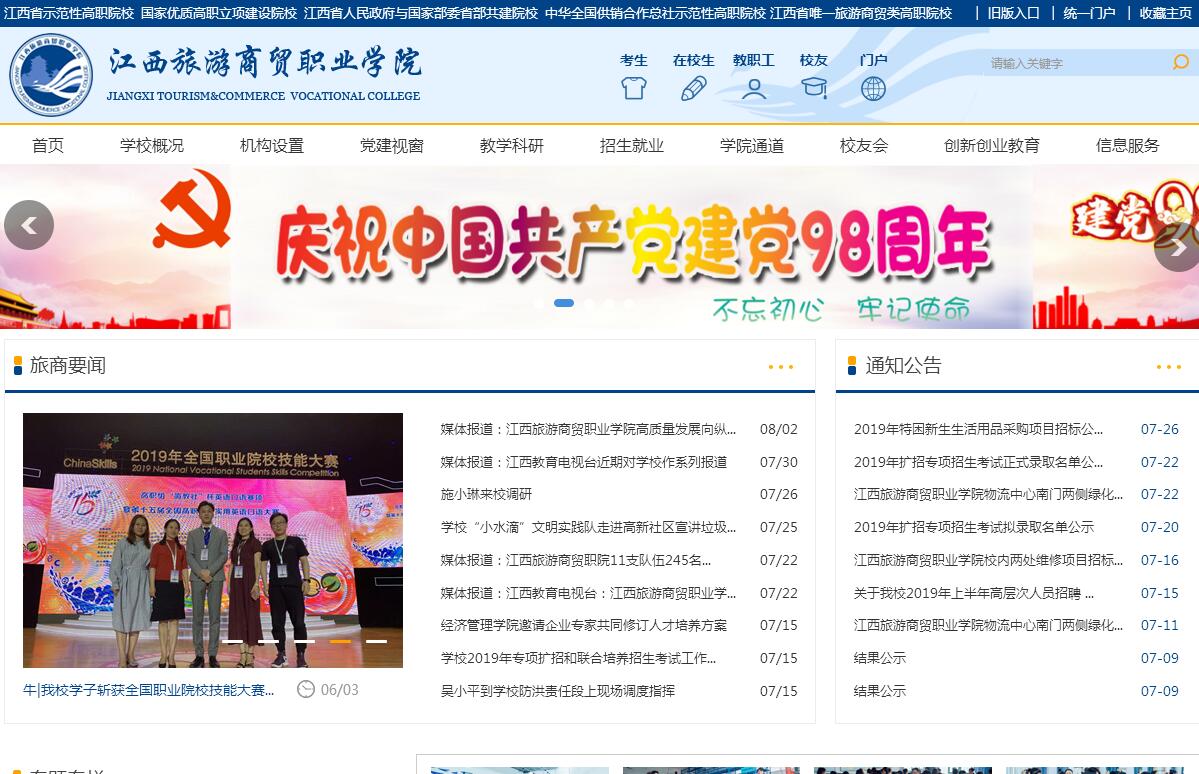
Task: Click the 通知公告 section heading
Action: click(x=904, y=366)
